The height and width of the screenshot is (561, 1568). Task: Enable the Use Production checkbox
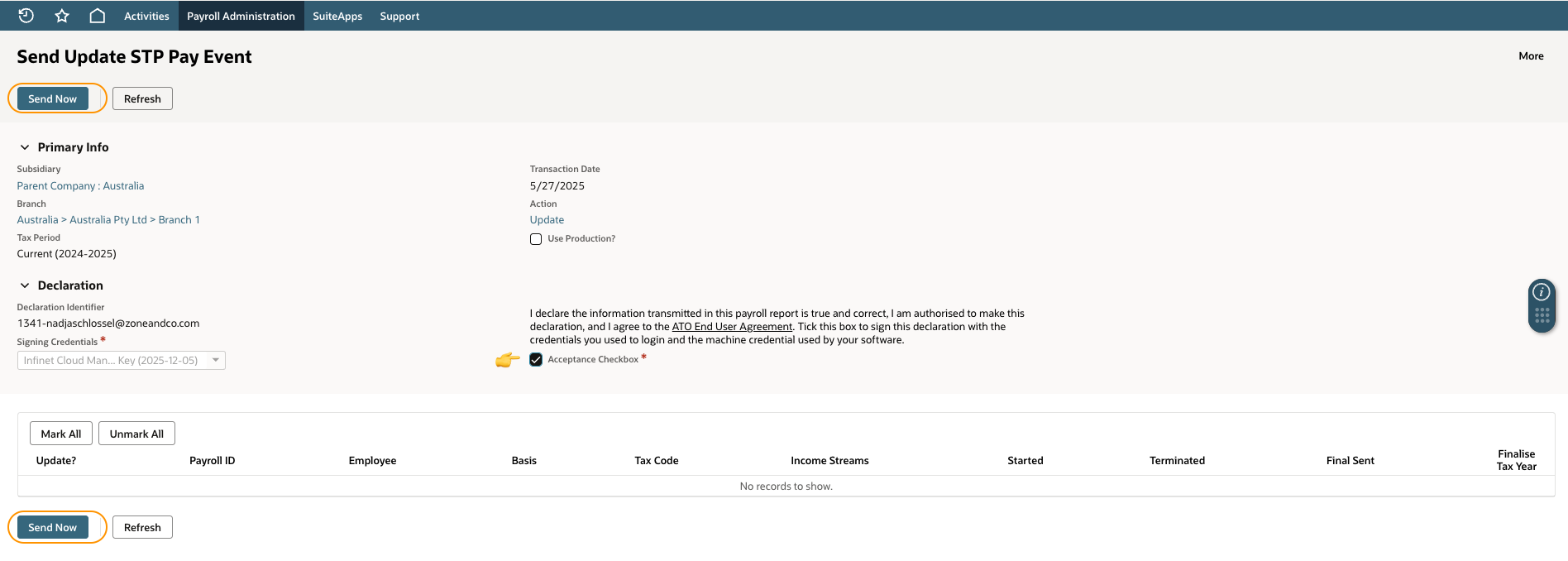[536, 239]
